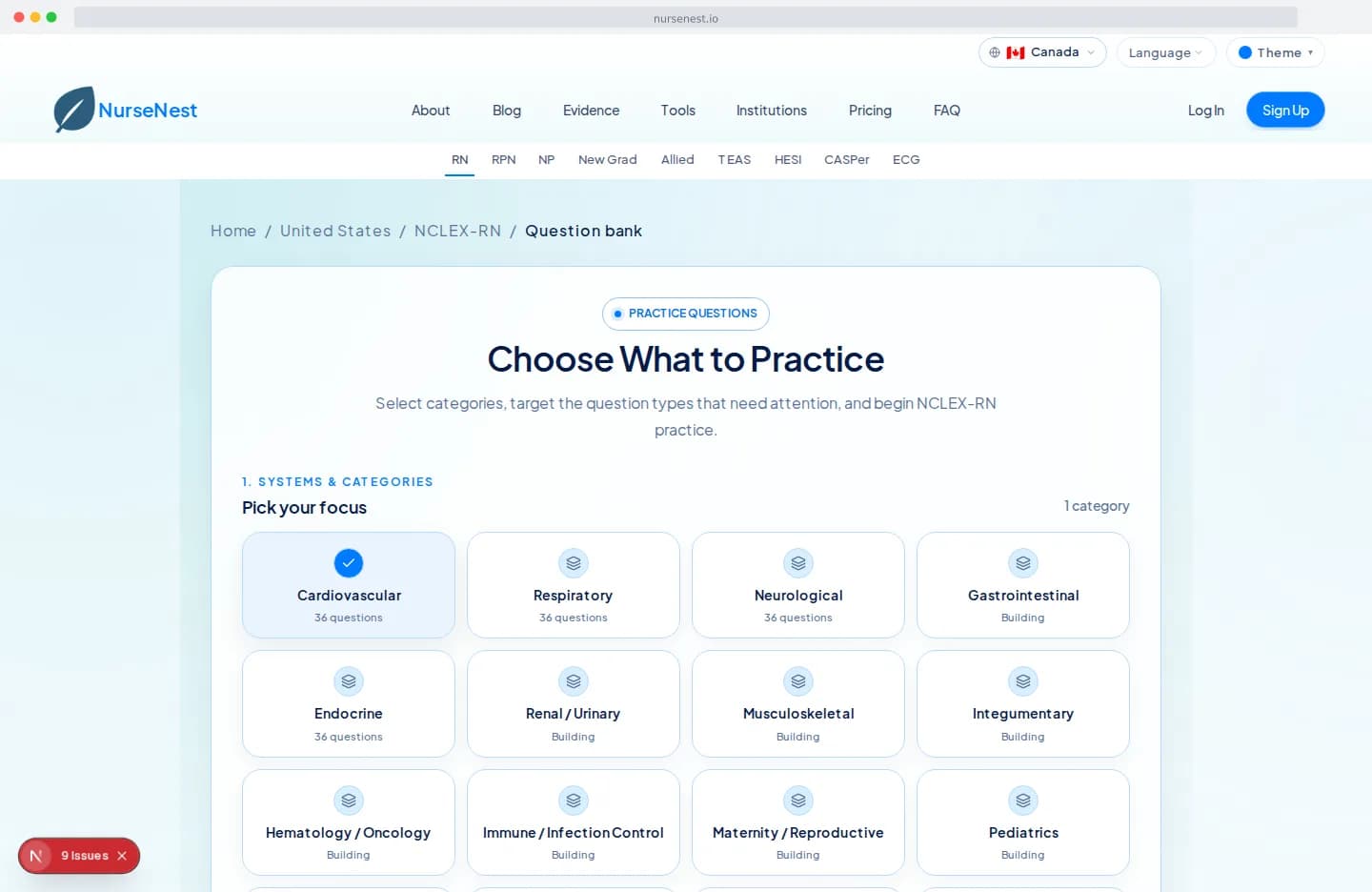This screenshot has width=1372, height=892.
Task: Click the Maternity / Reproductive stack icon
Action: point(798,801)
